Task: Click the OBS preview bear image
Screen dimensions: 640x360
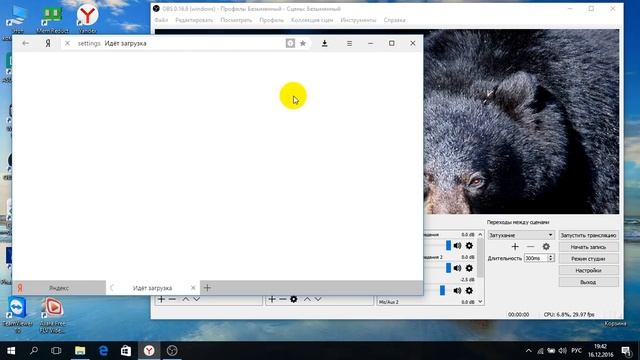Action: [521, 121]
